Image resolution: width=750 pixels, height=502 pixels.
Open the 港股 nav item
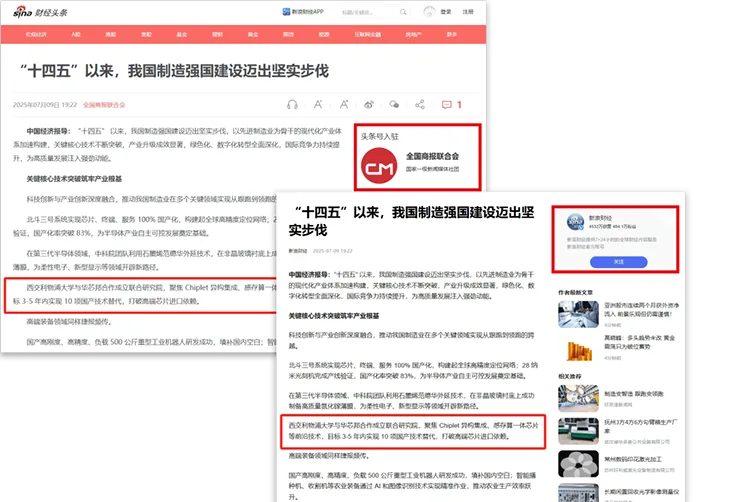111,34
